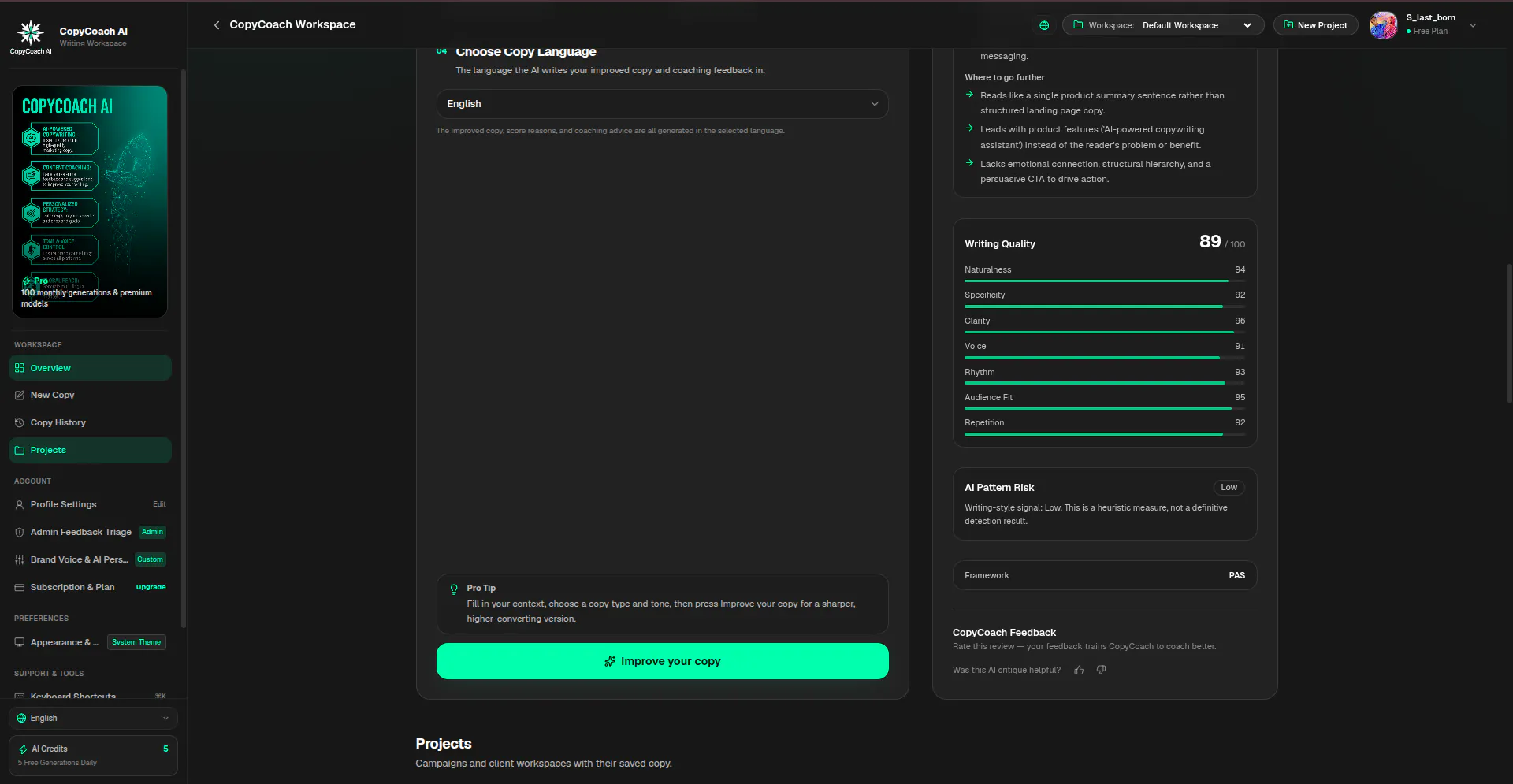Go to Copy History
The height and width of the screenshot is (784, 1513).
[90, 423]
